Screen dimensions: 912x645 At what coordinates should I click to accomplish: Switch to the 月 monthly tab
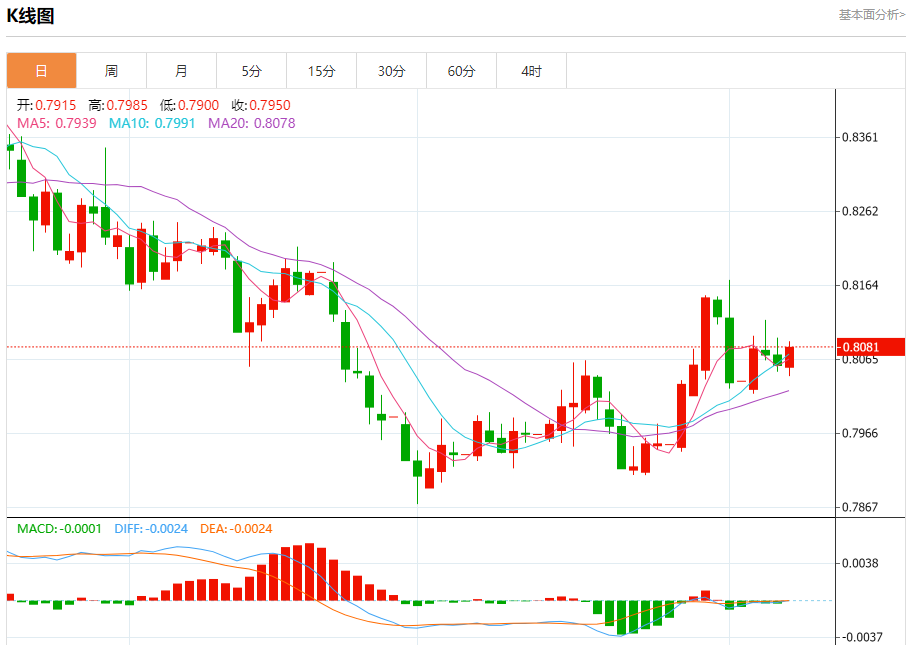tap(181, 71)
